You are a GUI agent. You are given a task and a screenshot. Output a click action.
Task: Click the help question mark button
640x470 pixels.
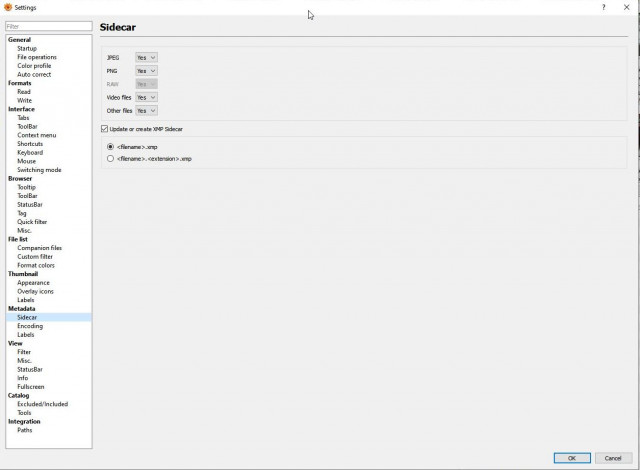(603, 7)
